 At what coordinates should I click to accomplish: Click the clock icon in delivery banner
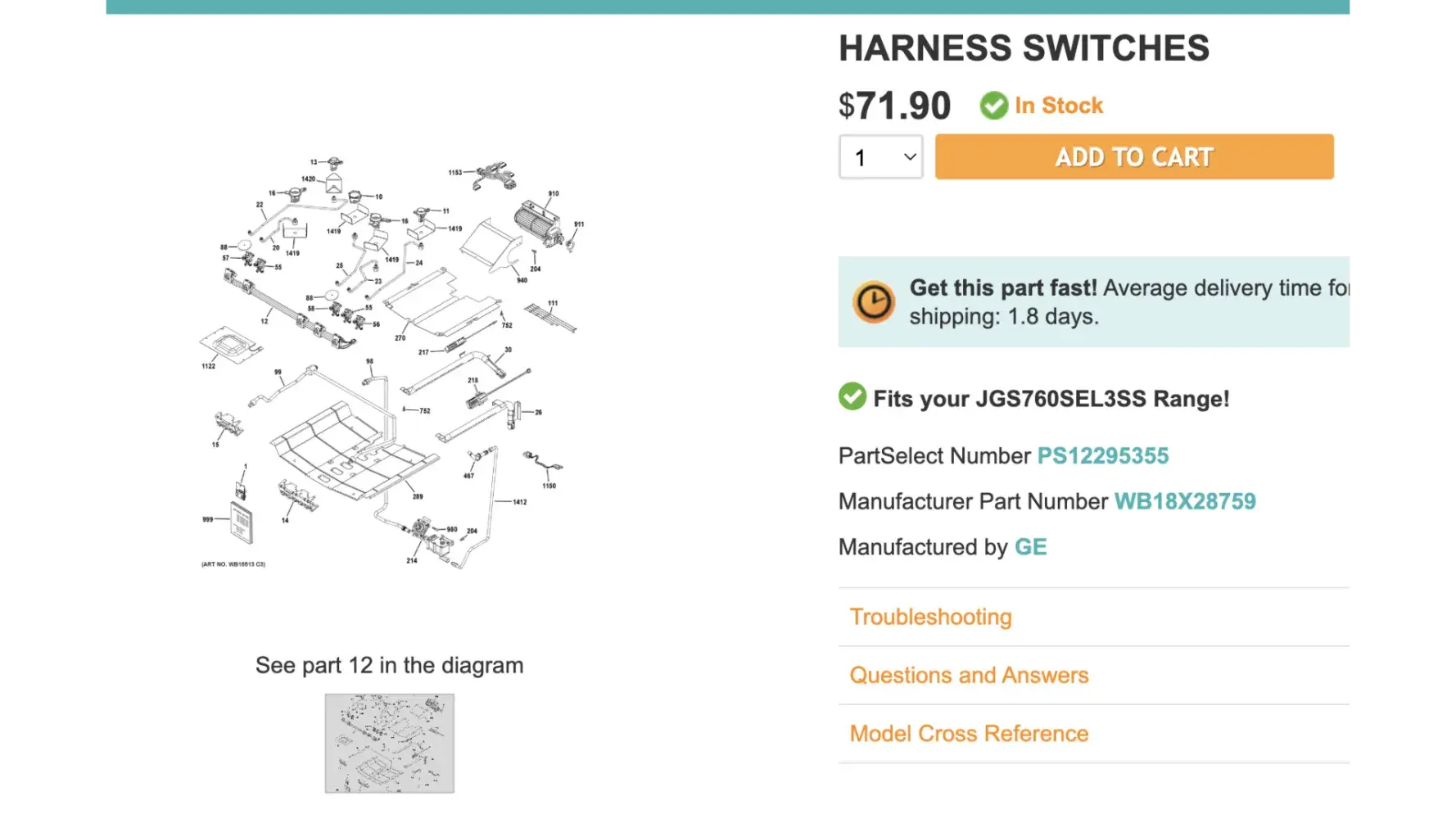[874, 301]
